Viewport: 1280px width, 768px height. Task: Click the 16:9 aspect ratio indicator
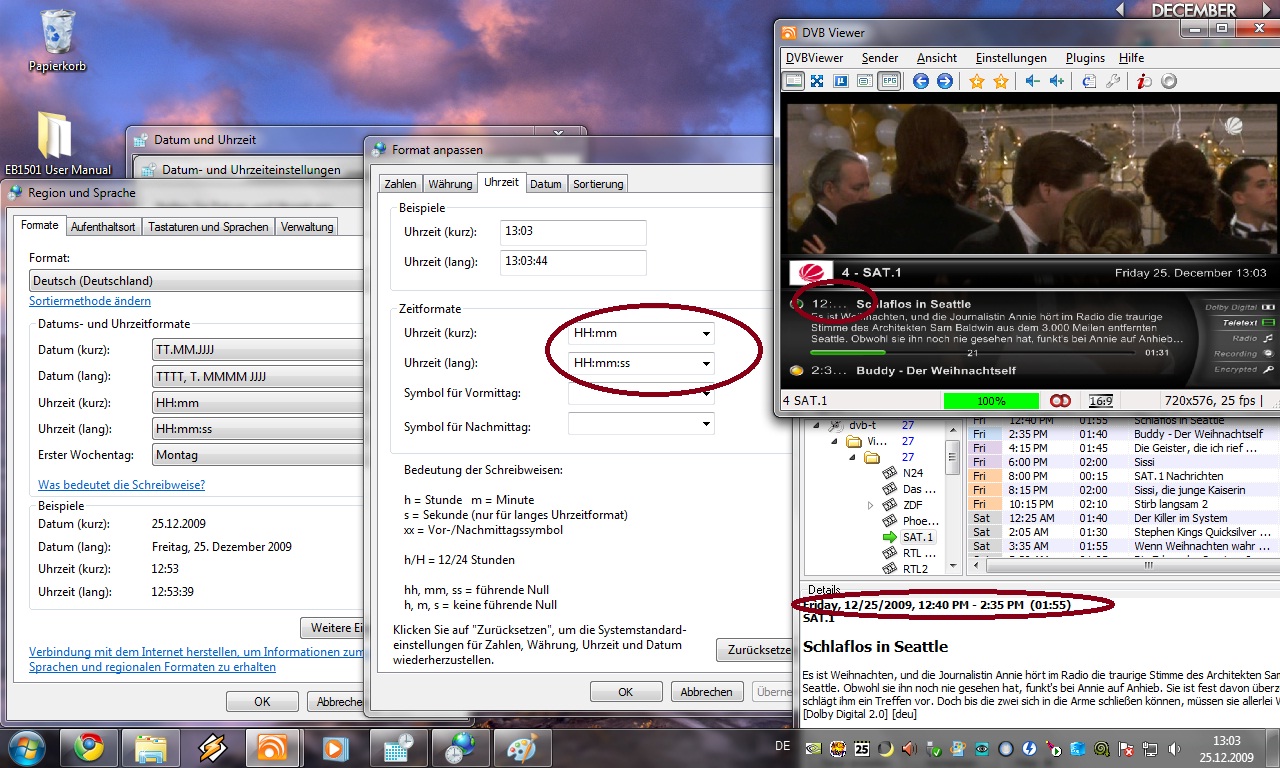point(1100,401)
